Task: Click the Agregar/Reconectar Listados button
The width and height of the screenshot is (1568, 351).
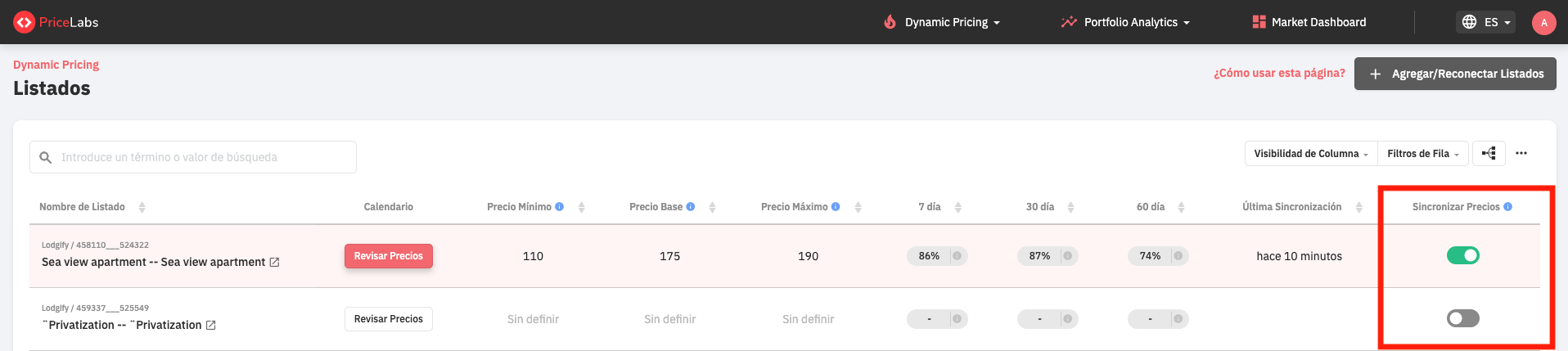Action: [1455, 74]
